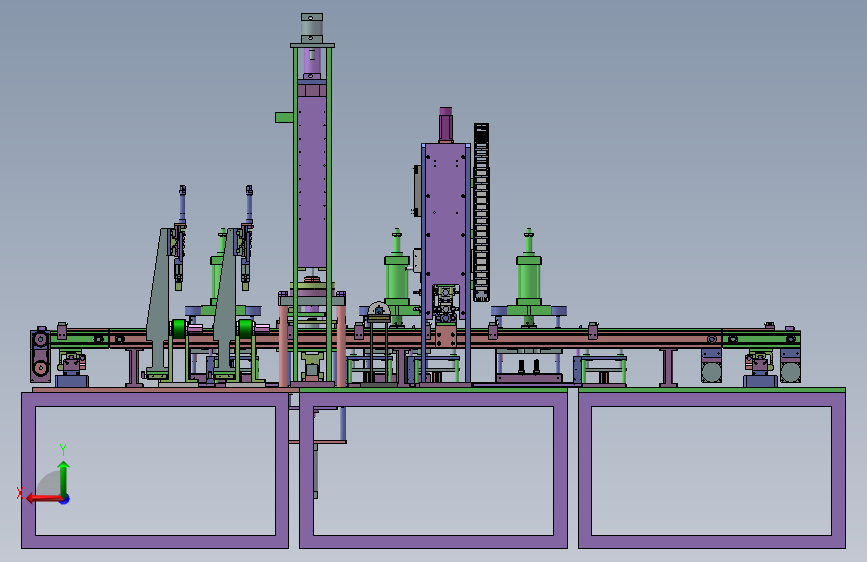Click the X label on the axis triad

[x=20, y=493]
